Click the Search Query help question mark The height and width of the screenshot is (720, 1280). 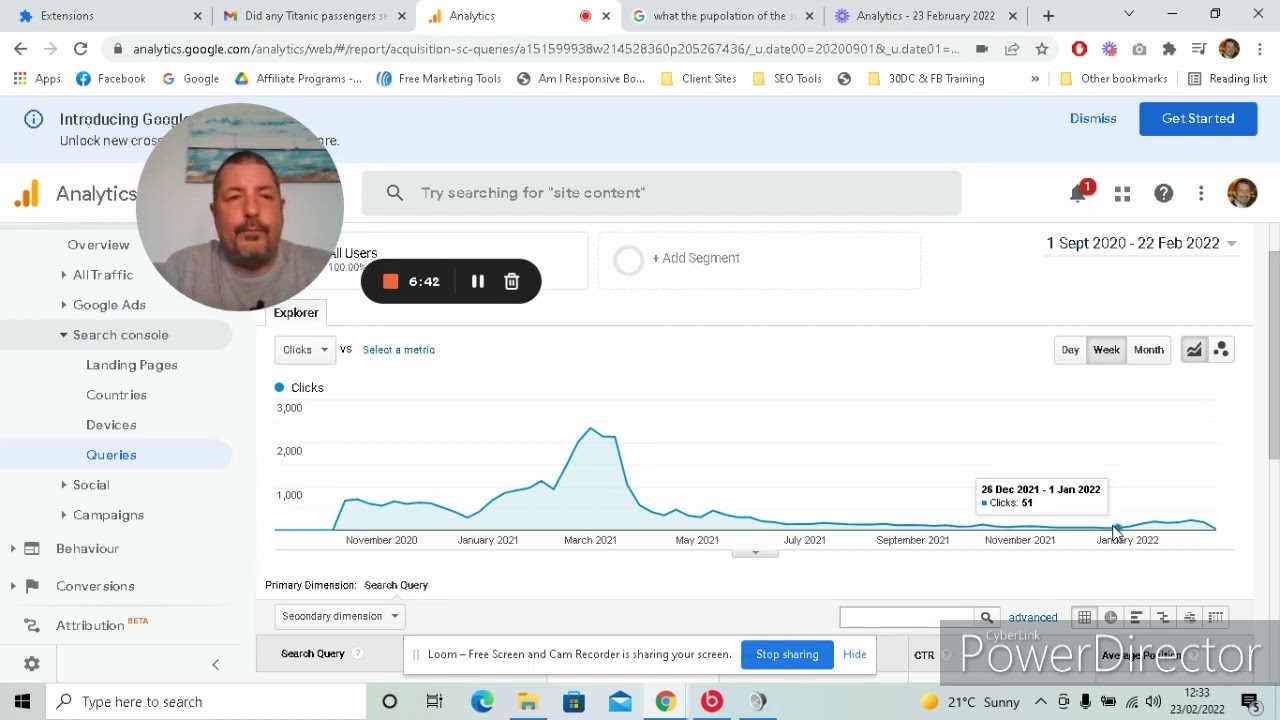tap(357, 654)
